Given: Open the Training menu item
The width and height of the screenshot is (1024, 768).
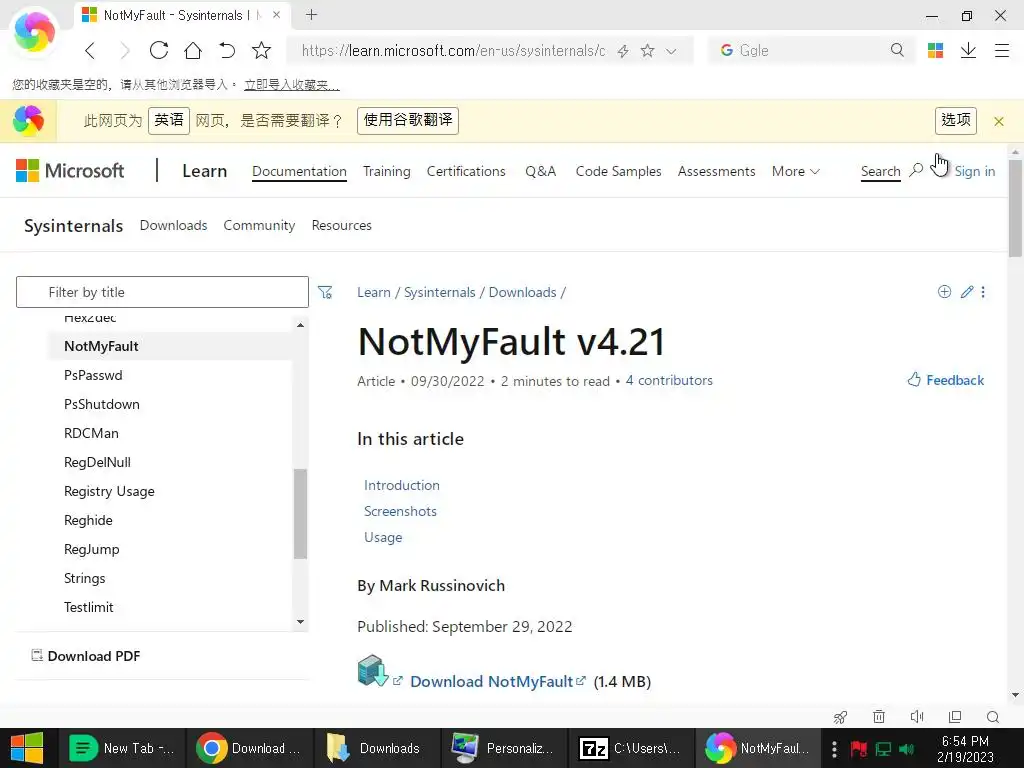Looking at the screenshot, I should pyautogui.click(x=387, y=171).
